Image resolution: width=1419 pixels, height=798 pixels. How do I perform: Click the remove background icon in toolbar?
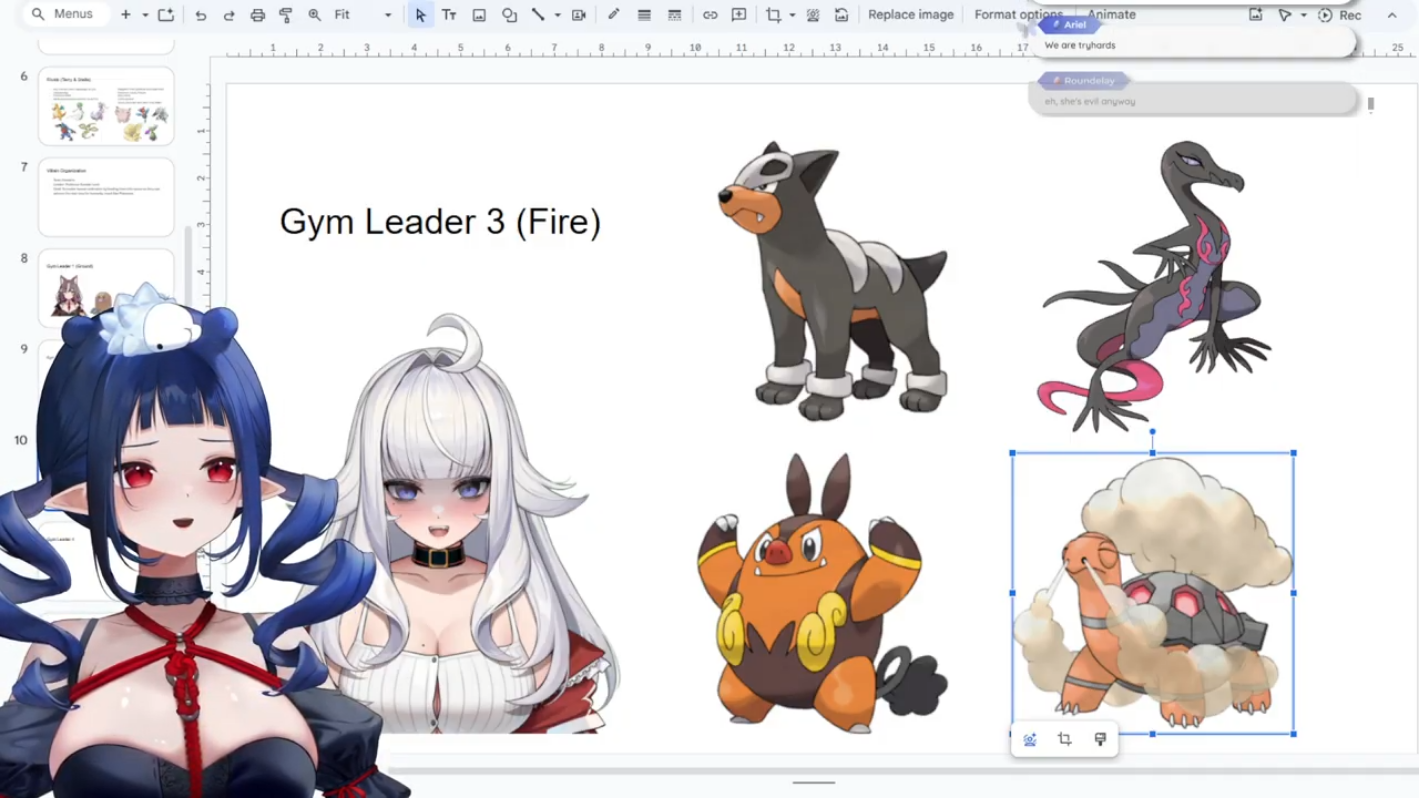click(x=813, y=15)
